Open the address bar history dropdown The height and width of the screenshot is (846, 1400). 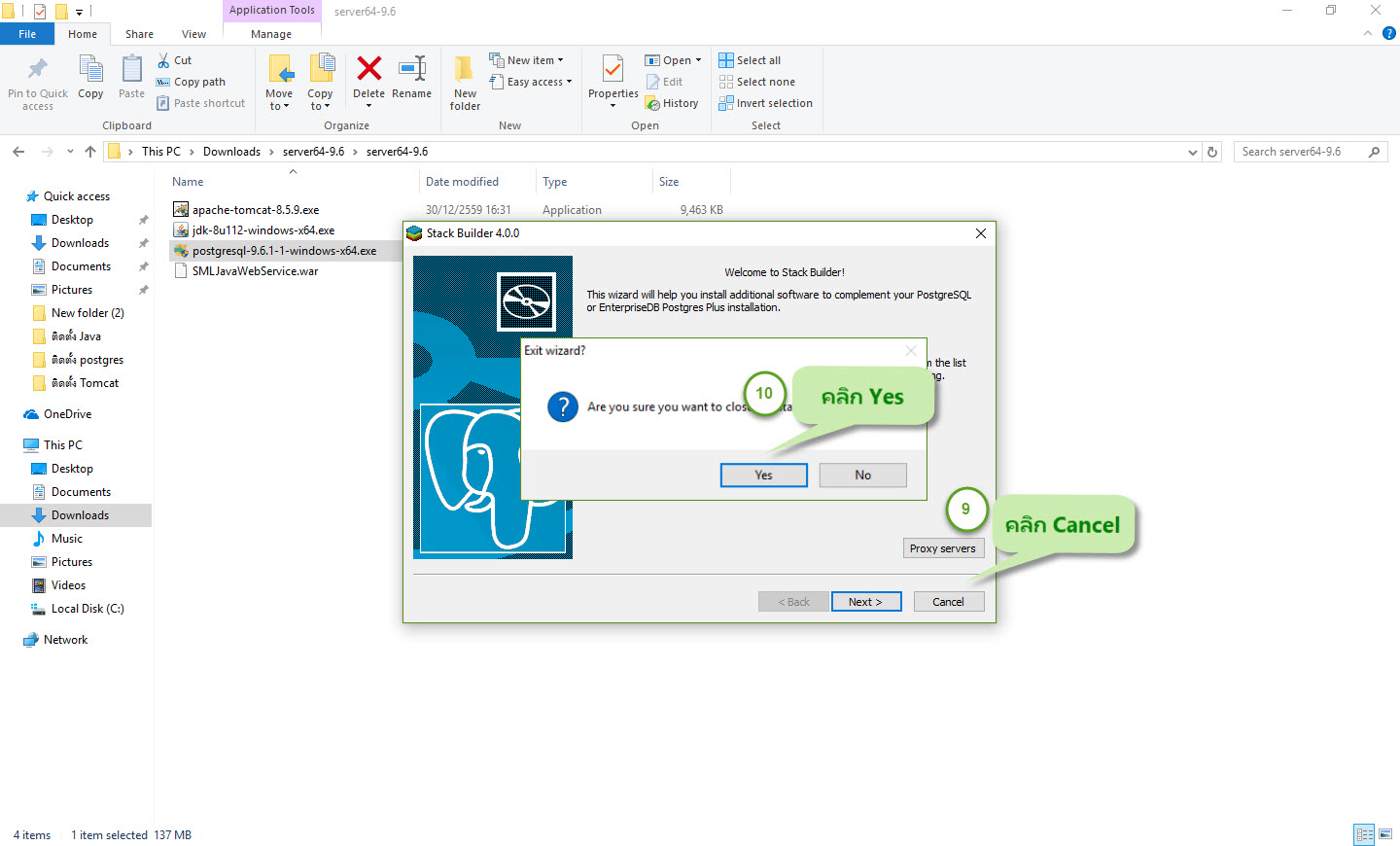[x=1193, y=152]
